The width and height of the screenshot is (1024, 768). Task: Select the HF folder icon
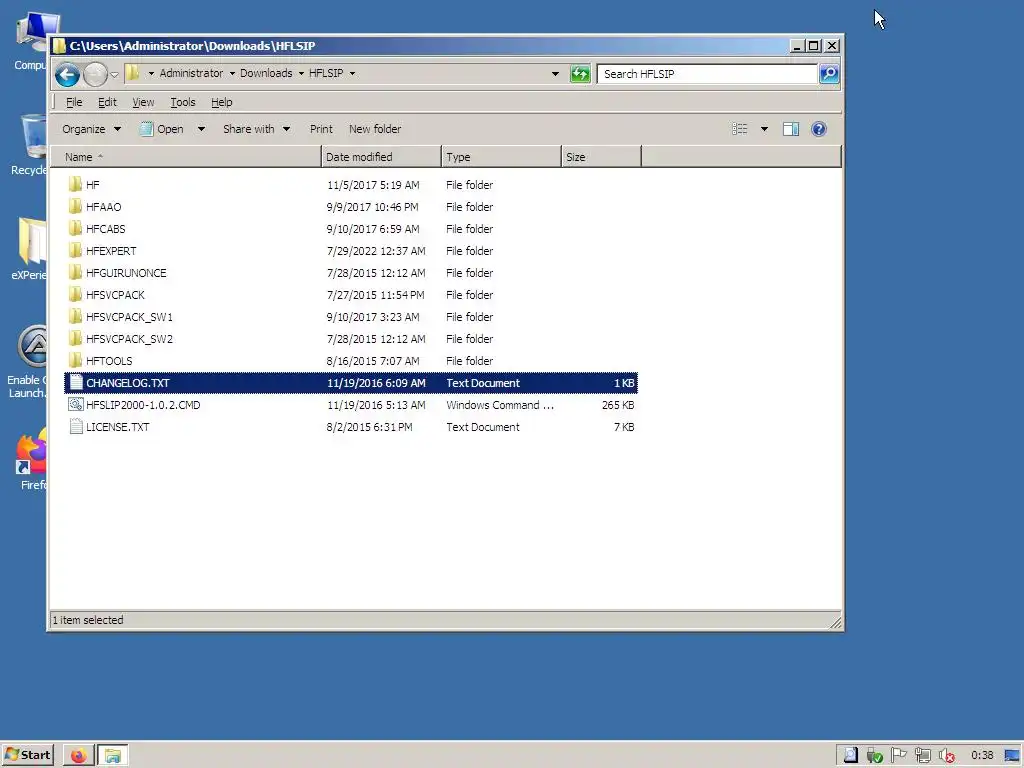pyautogui.click(x=75, y=185)
